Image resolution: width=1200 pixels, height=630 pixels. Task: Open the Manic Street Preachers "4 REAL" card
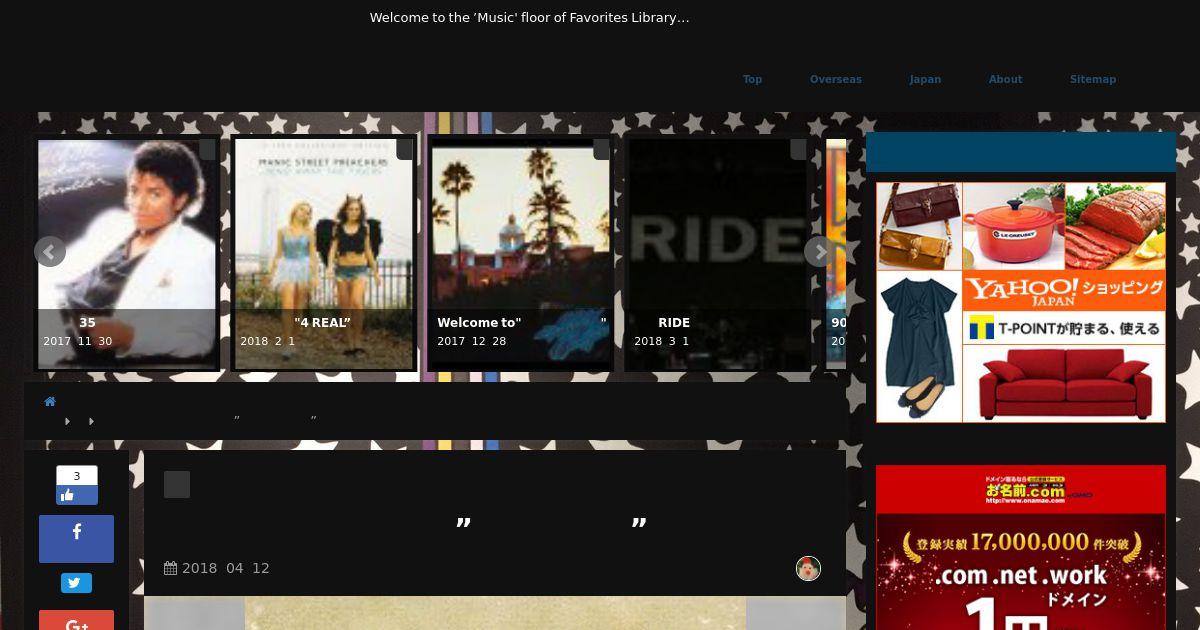click(x=324, y=254)
